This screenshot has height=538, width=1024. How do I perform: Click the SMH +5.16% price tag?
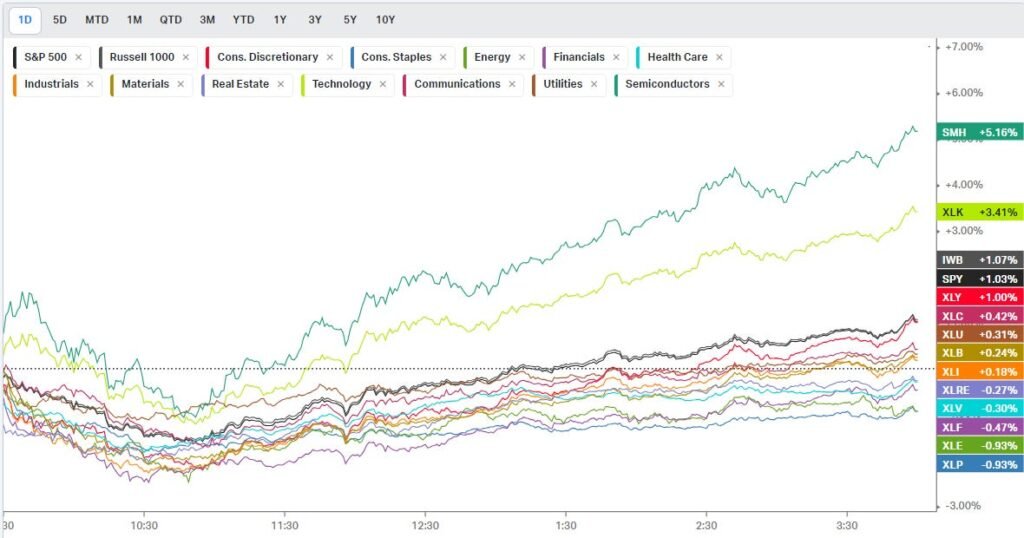coord(979,132)
